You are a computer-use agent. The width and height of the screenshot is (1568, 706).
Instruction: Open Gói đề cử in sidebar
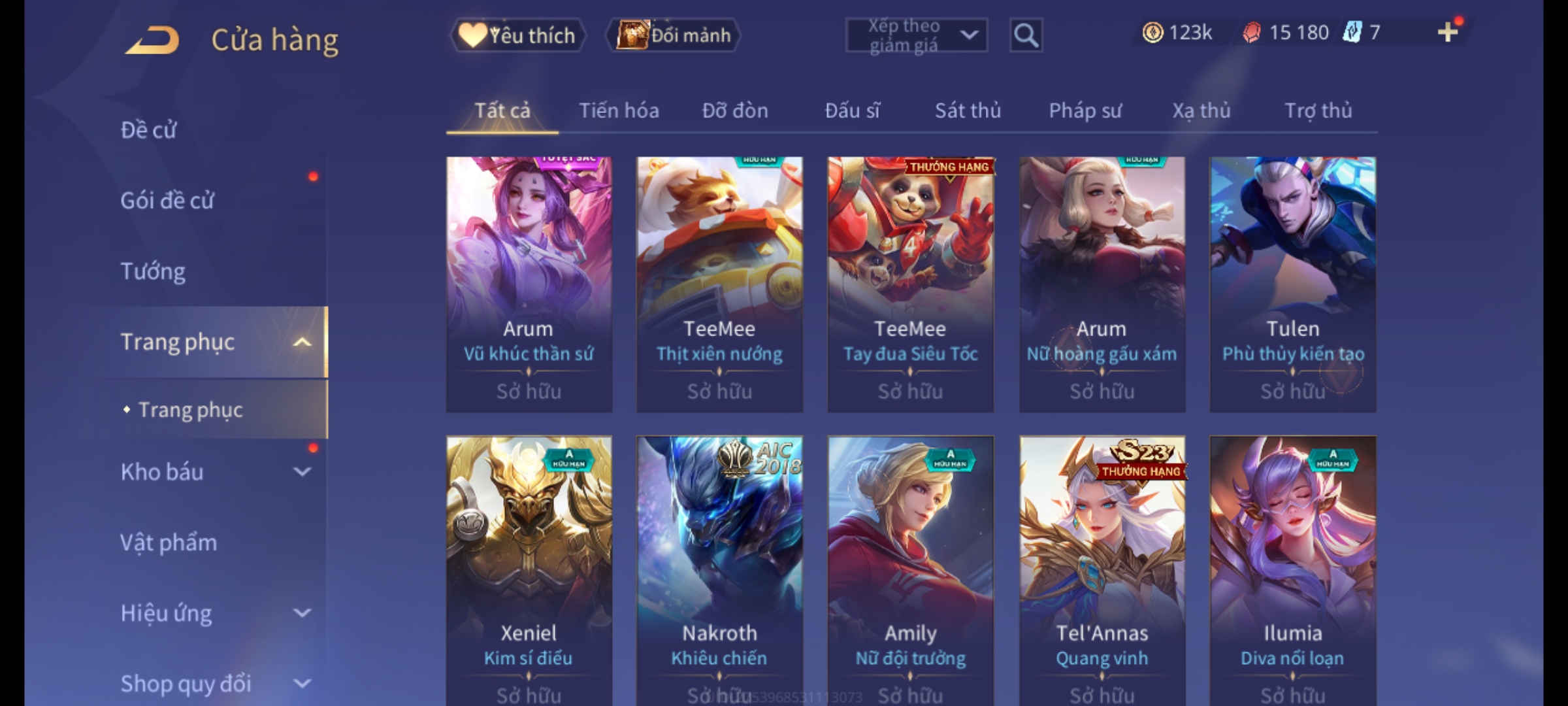click(167, 201)
